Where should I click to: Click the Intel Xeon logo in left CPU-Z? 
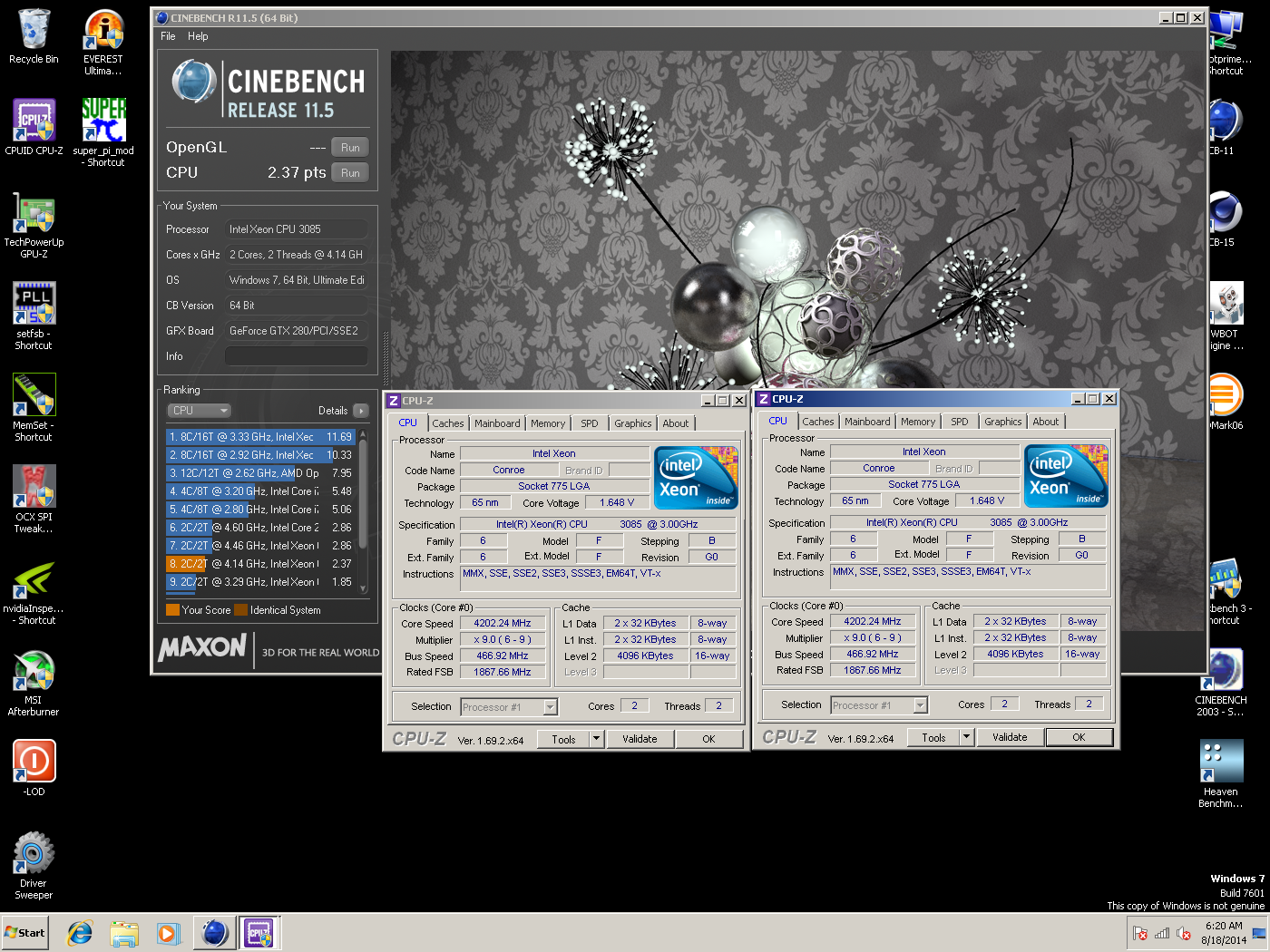point(696,478)
